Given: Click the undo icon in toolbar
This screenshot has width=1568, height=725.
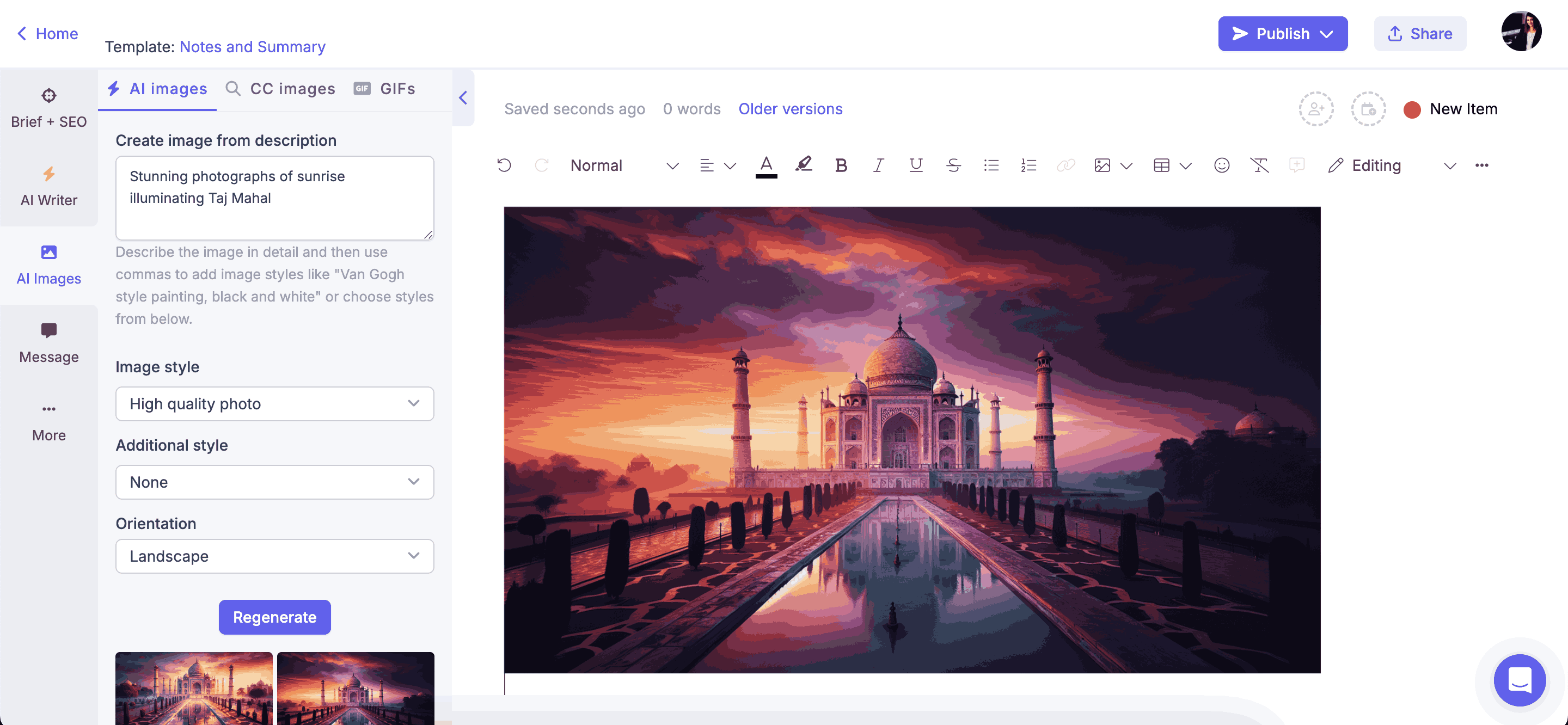Looking at the screenshot, I should click(x=504, y=164).
